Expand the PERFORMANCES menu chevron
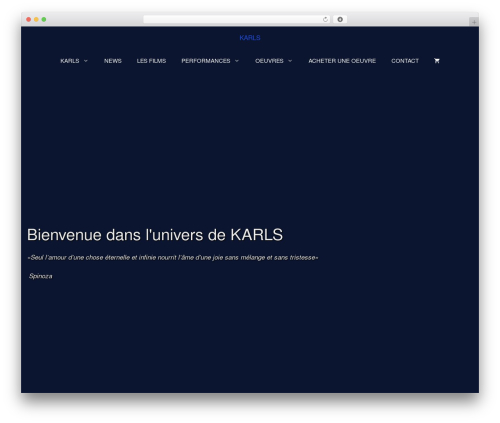Screen dimensions: 500x423 (x=237, y=61)
